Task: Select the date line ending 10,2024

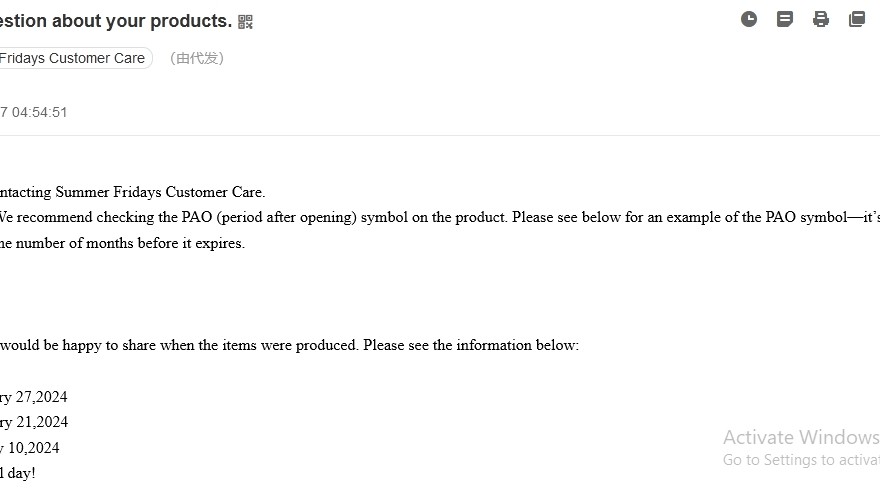Action: pyautogui.click(x=30, y=448)
